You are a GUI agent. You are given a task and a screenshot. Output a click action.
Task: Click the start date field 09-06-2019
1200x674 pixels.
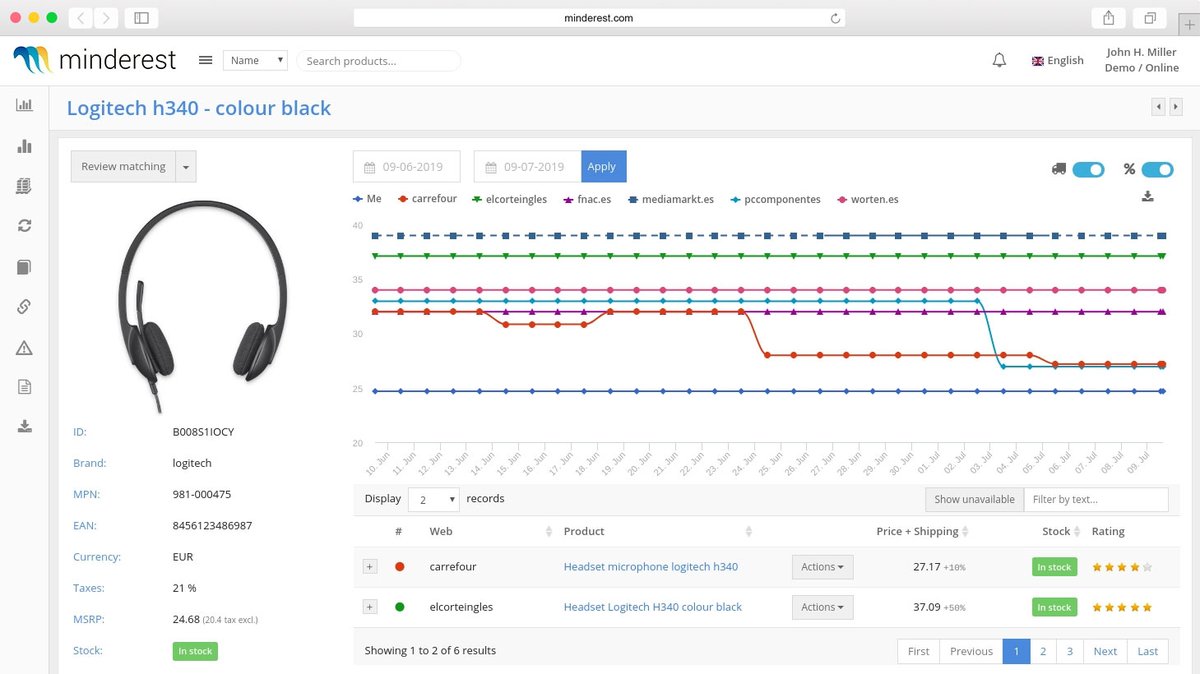click(406, 167)
